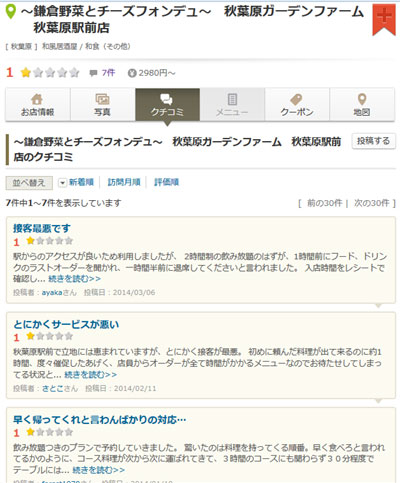Expand the dropdown arrow beside 新着順
Screen dimensions: 400x483
pyautogui.click(x=62, y=183)
